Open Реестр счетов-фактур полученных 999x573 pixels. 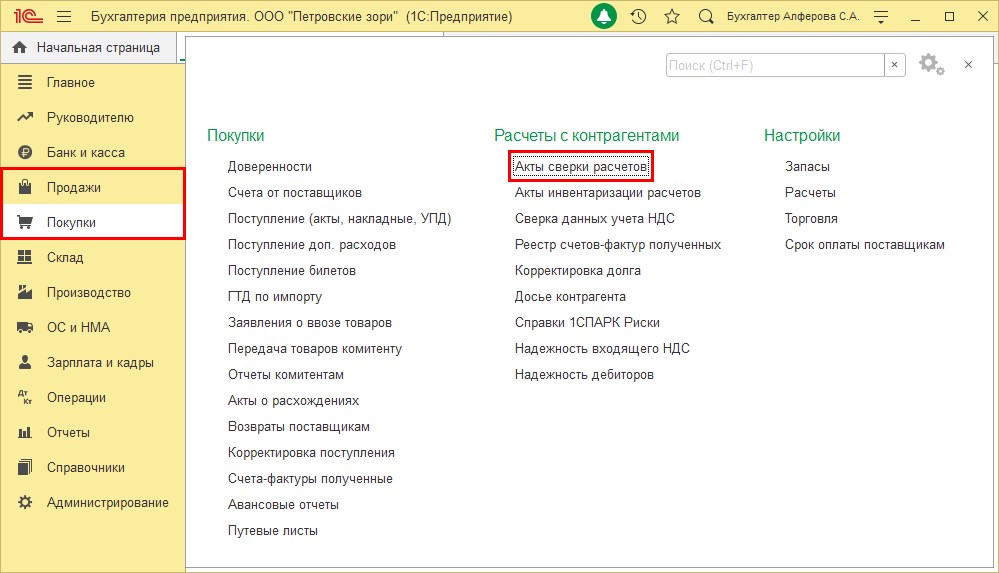tap(618, 245)
